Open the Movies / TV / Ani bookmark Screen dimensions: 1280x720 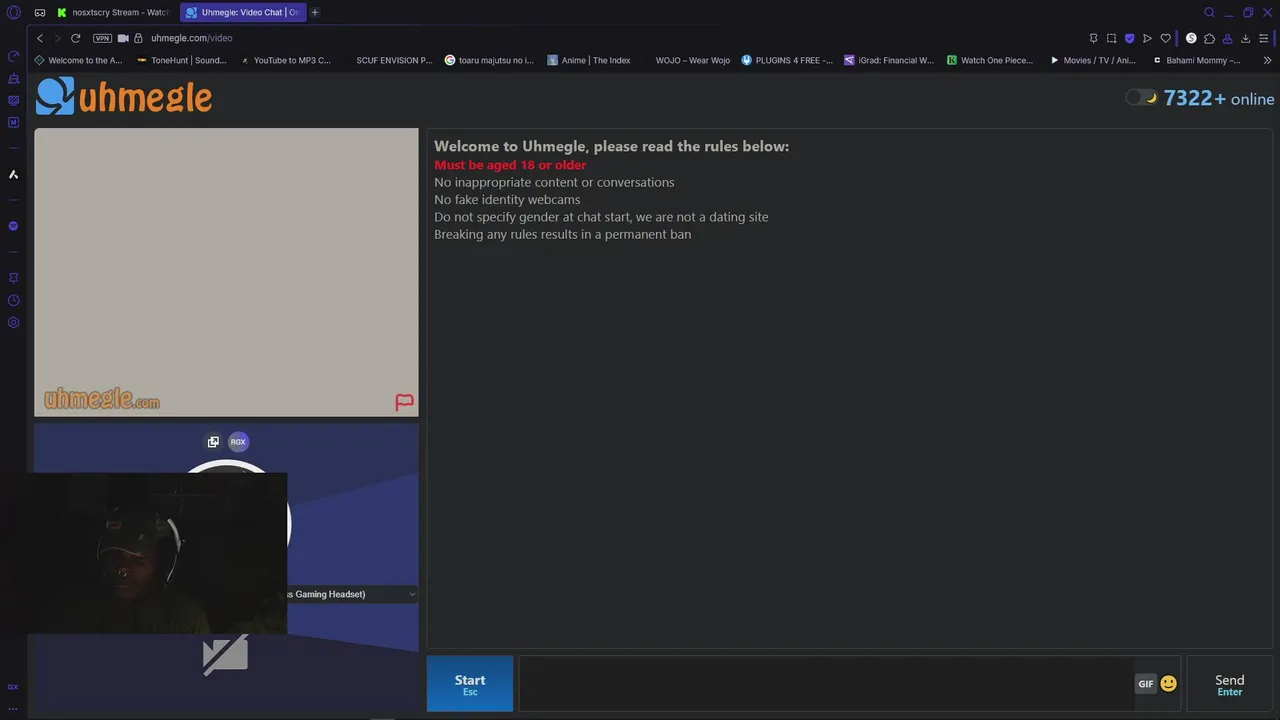pos(1092,60)
